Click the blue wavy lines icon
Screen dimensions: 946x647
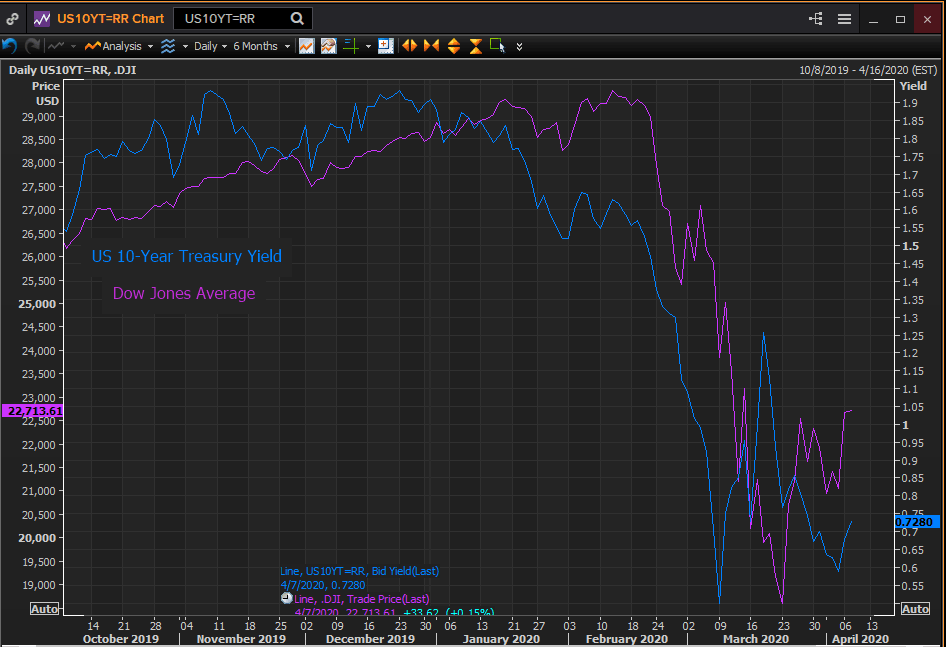tap(168, 46)
